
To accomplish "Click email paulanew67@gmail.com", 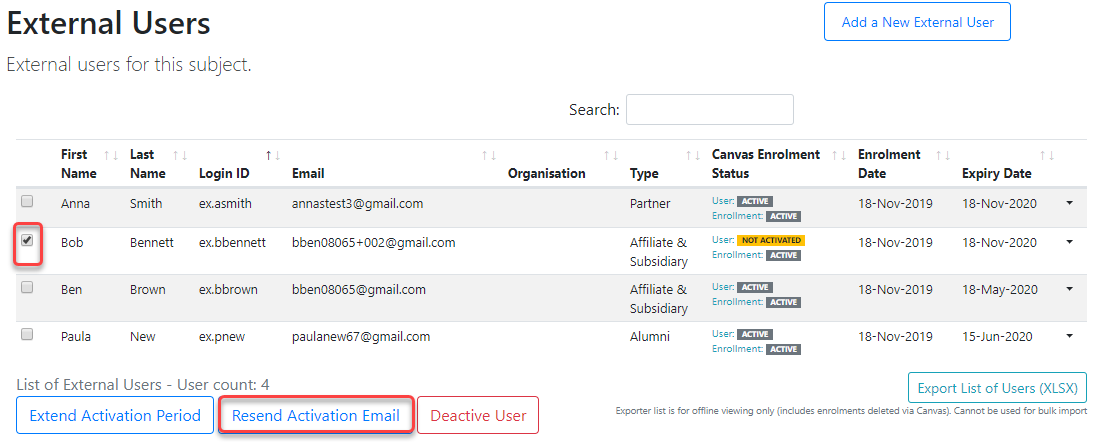I will pyautogui.click(x=361, y=336).
